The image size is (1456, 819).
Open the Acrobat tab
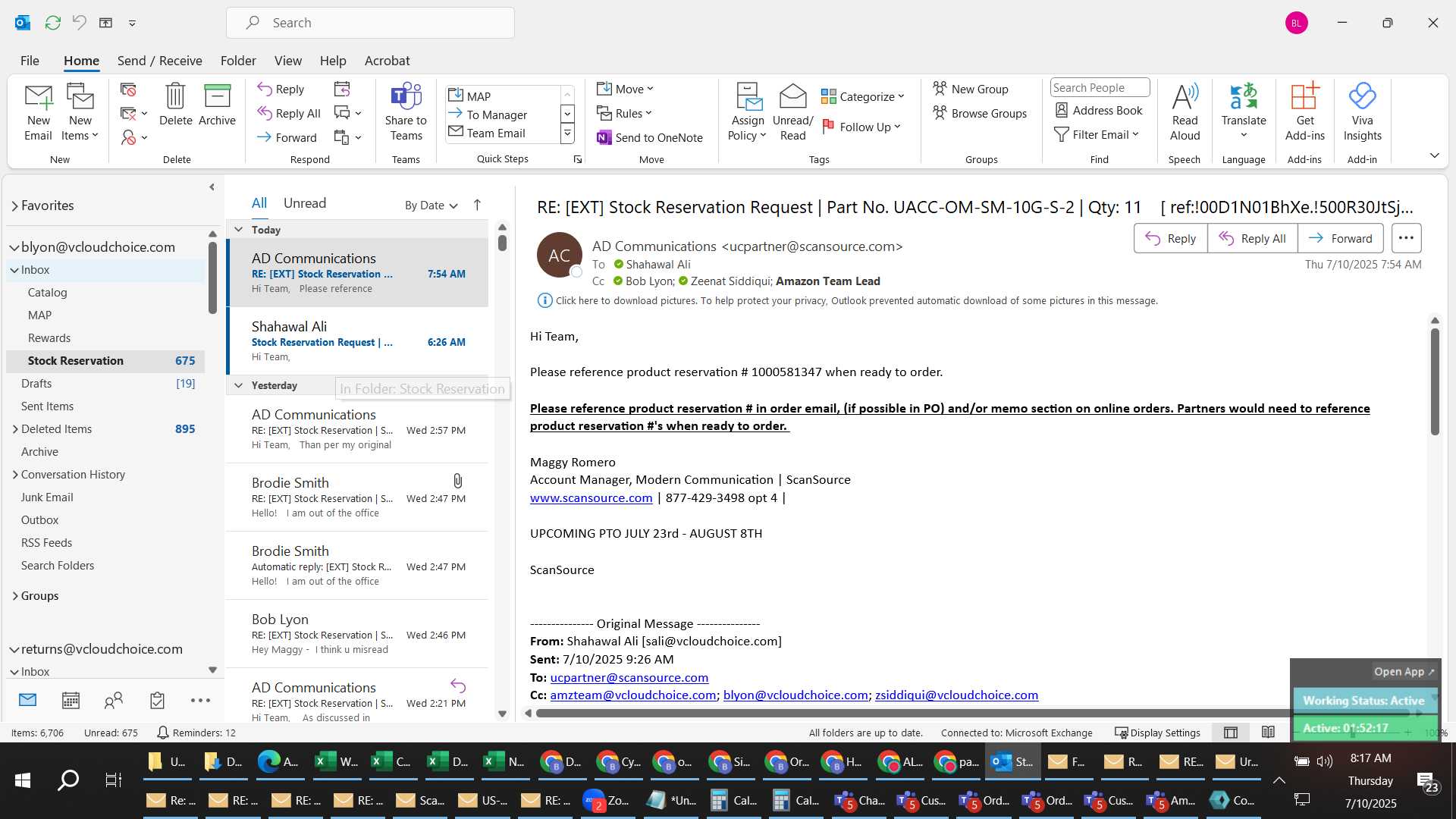click(387, 61)
